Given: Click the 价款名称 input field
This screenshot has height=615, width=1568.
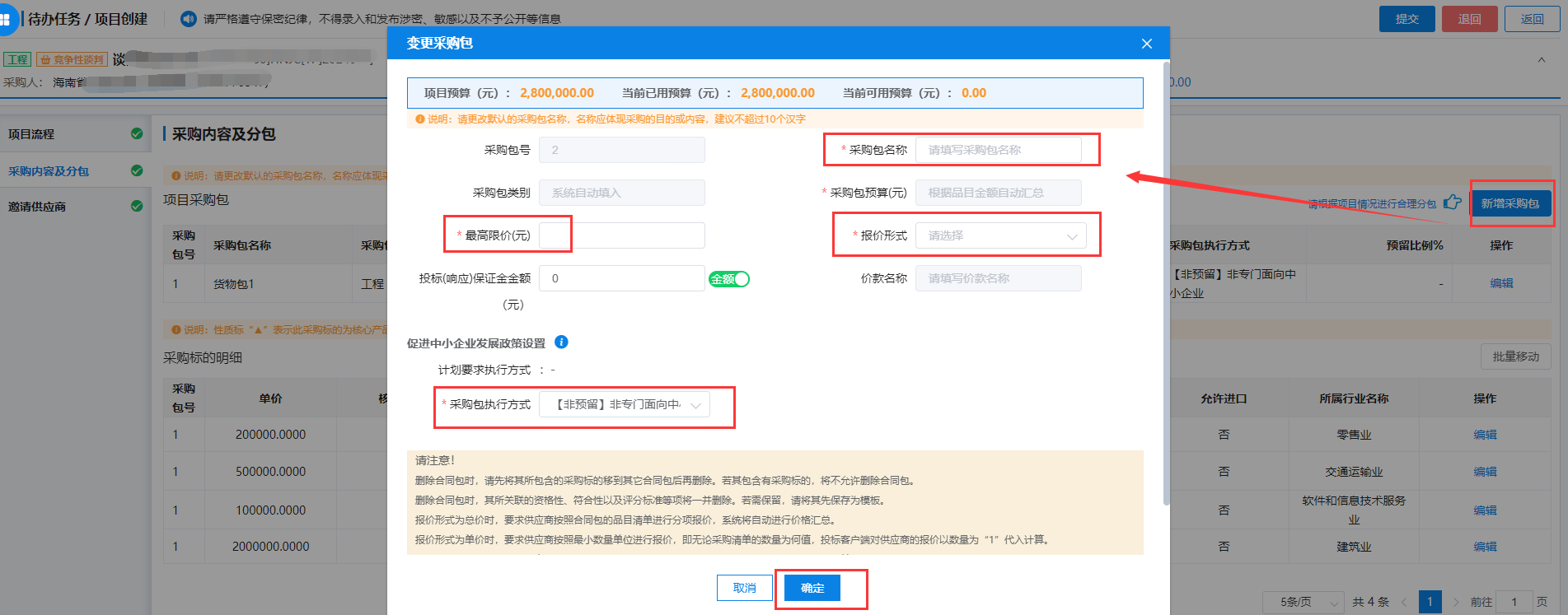Looking at the screenshot, I should point(999,278).
